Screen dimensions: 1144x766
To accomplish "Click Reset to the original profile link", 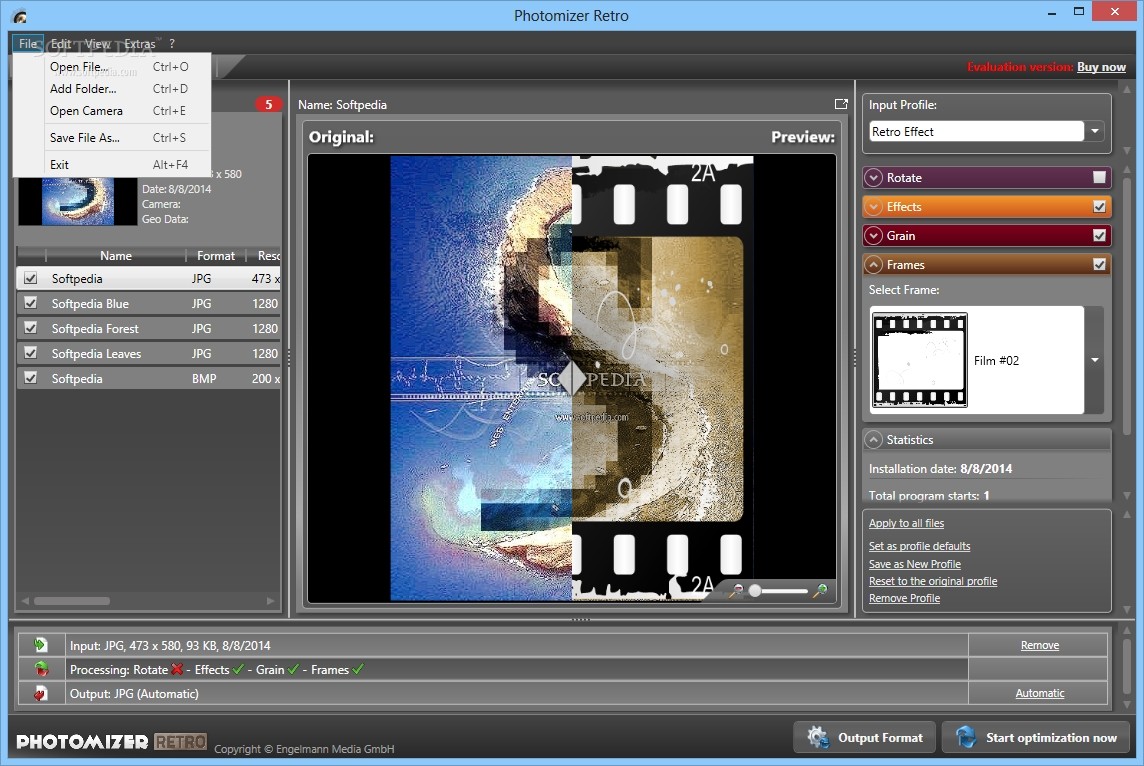I will coord(932,581).
